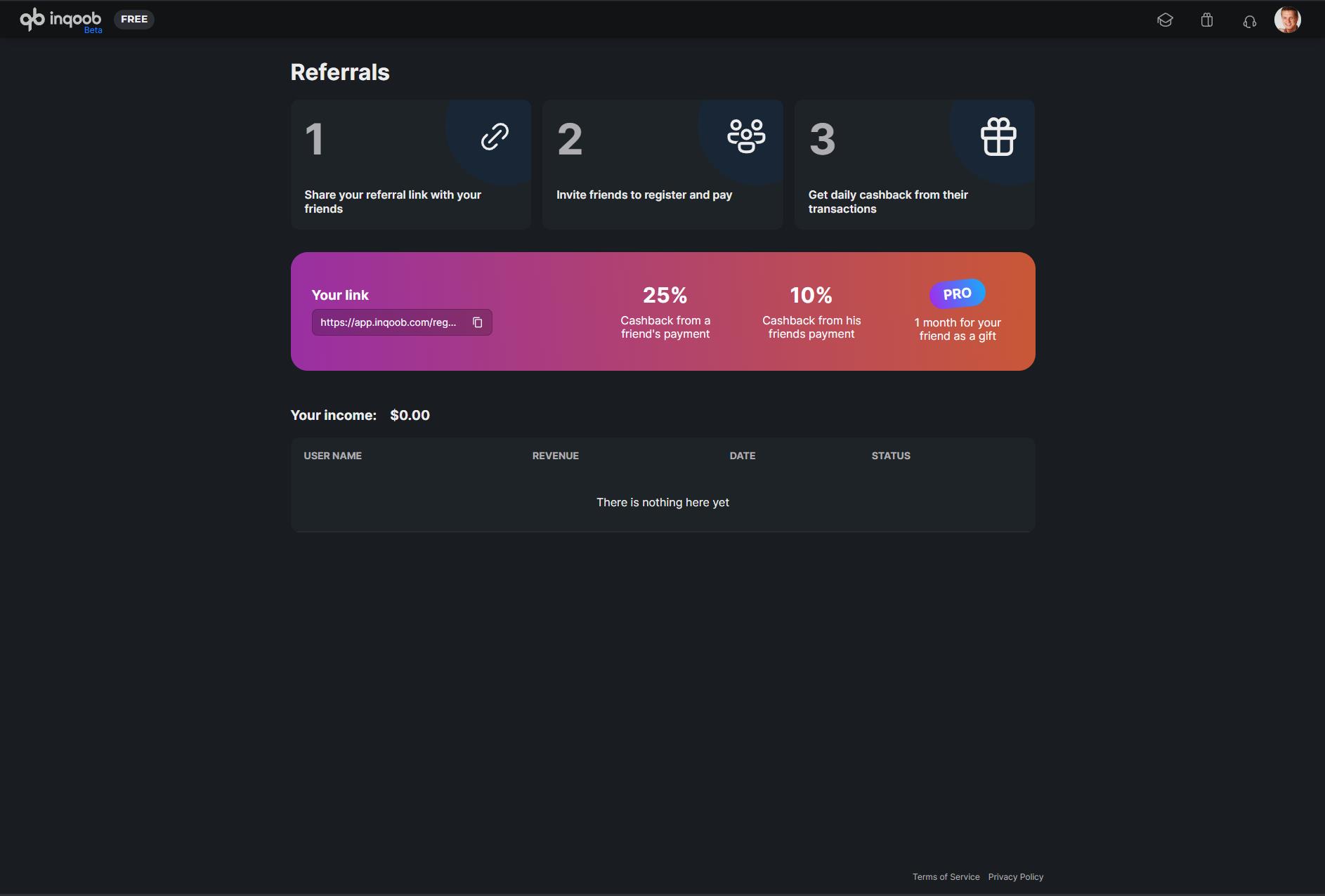Click the chain link icon on step 1
1325x896 pixels.
click(x=493, y=137)
